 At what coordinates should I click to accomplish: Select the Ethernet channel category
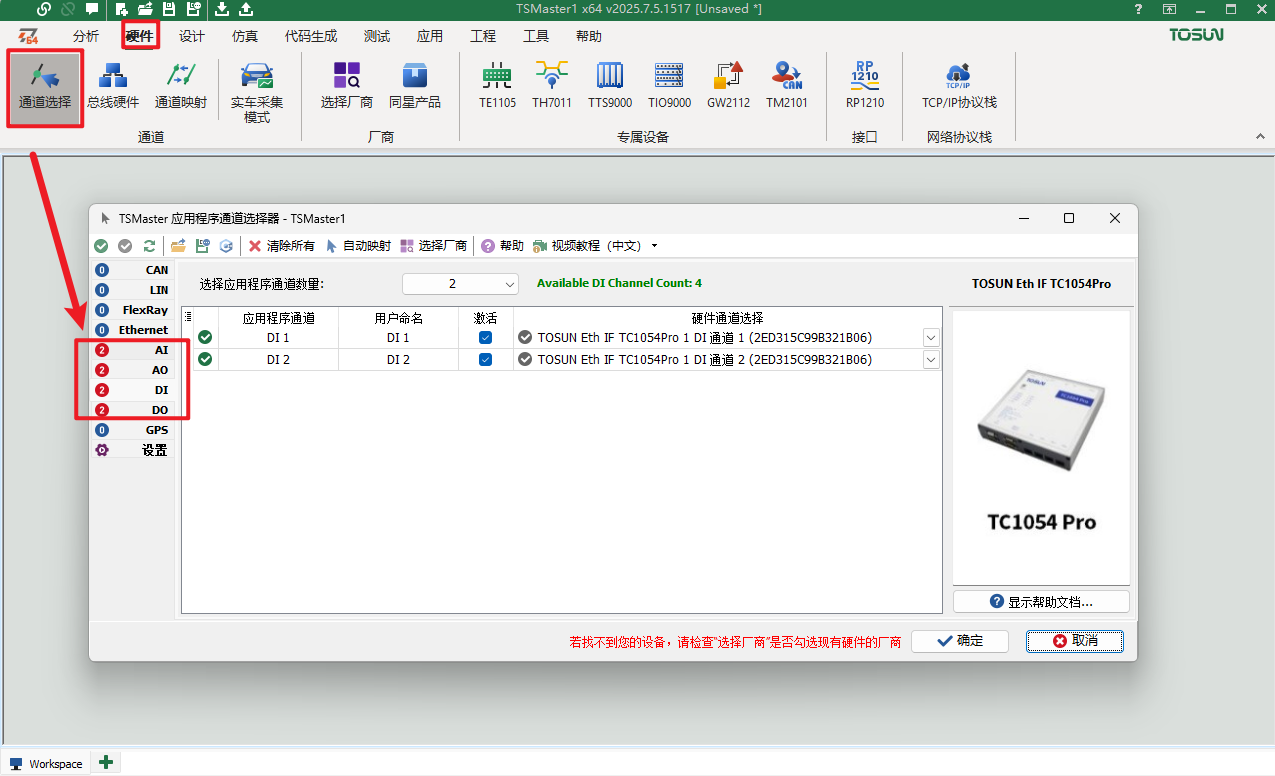(132, 330)
